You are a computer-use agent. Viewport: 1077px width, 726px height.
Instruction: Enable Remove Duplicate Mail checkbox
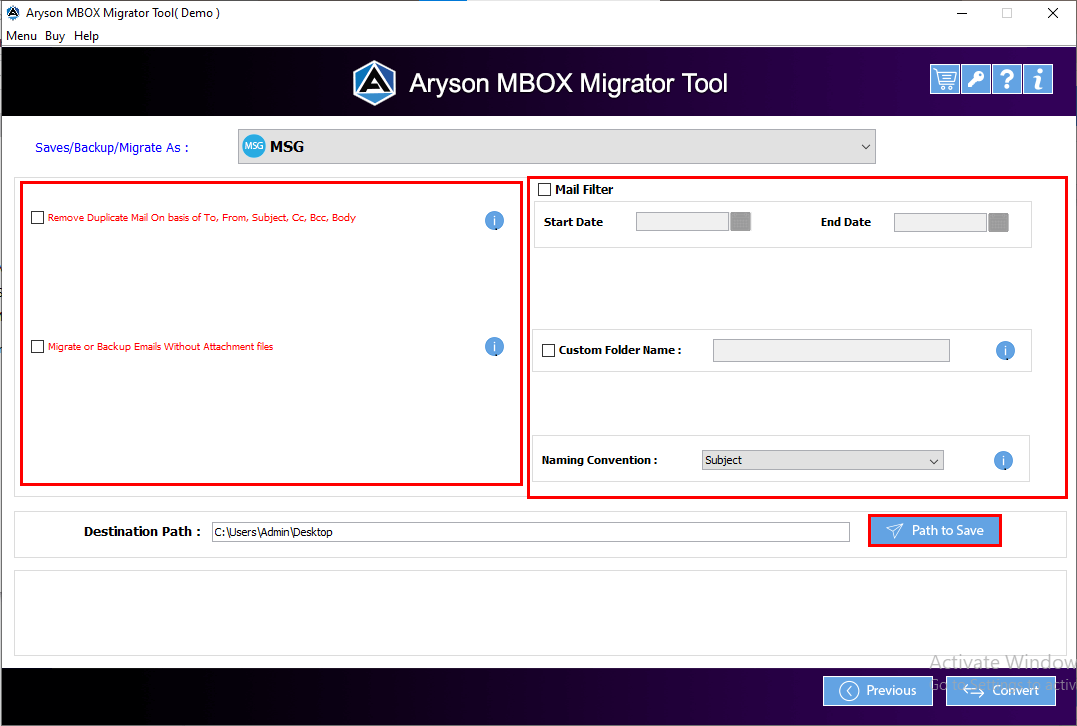click(x=38, y=218)
